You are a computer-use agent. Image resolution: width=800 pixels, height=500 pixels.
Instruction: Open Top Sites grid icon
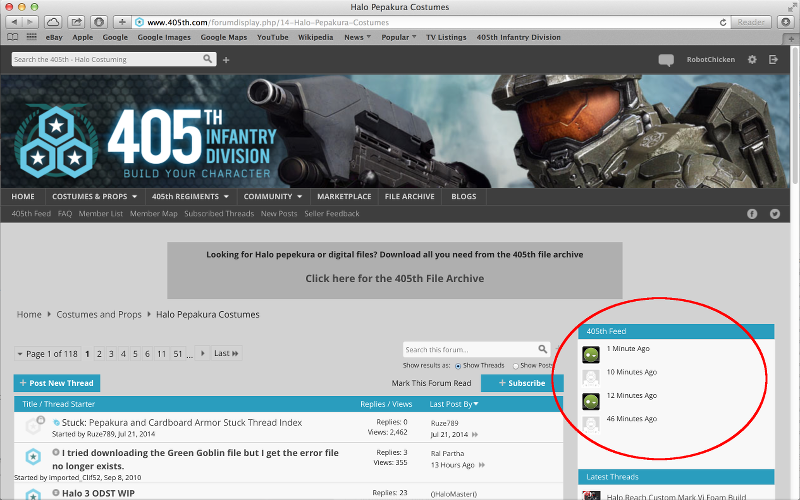[32, 37]
